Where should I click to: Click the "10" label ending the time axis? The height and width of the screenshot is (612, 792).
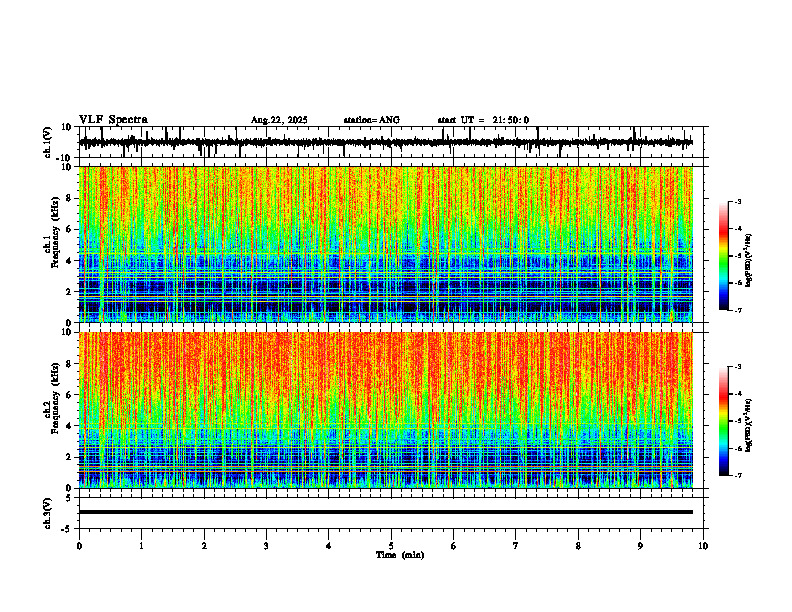point(703,546)
